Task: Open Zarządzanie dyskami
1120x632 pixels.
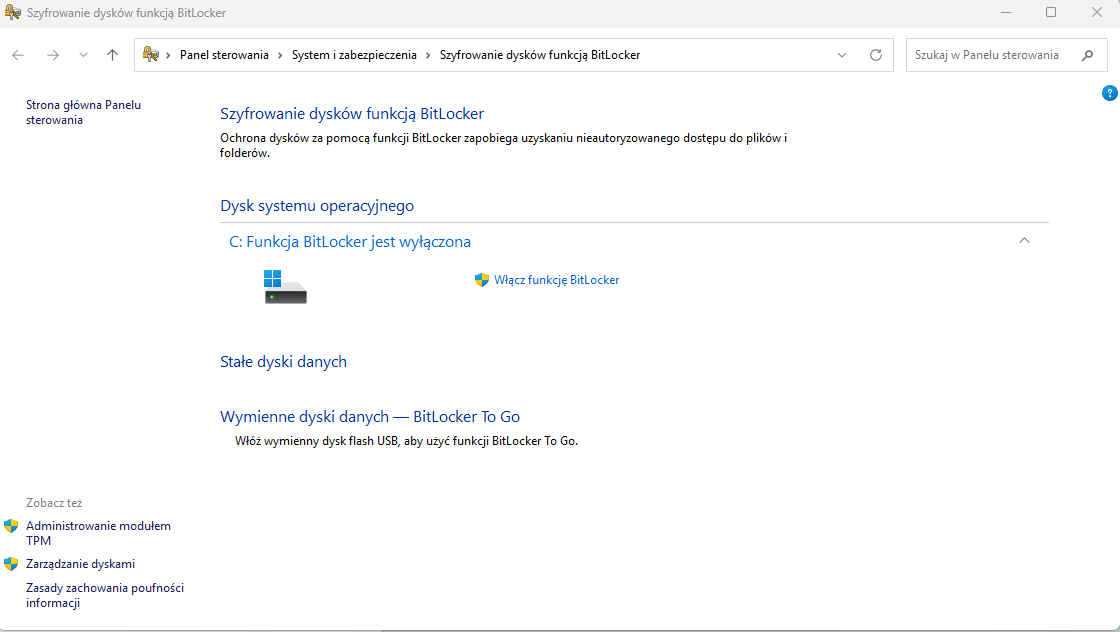Action: [x=81, y=563]
